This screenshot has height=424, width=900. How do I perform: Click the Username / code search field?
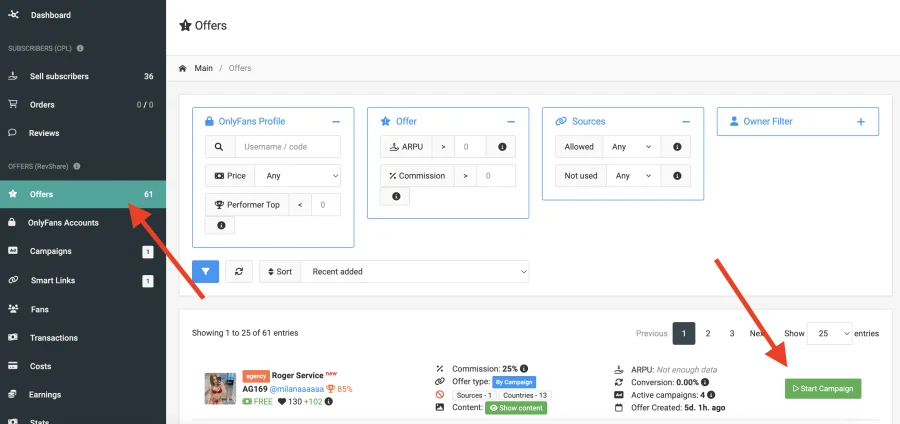[x=287, y=147]
